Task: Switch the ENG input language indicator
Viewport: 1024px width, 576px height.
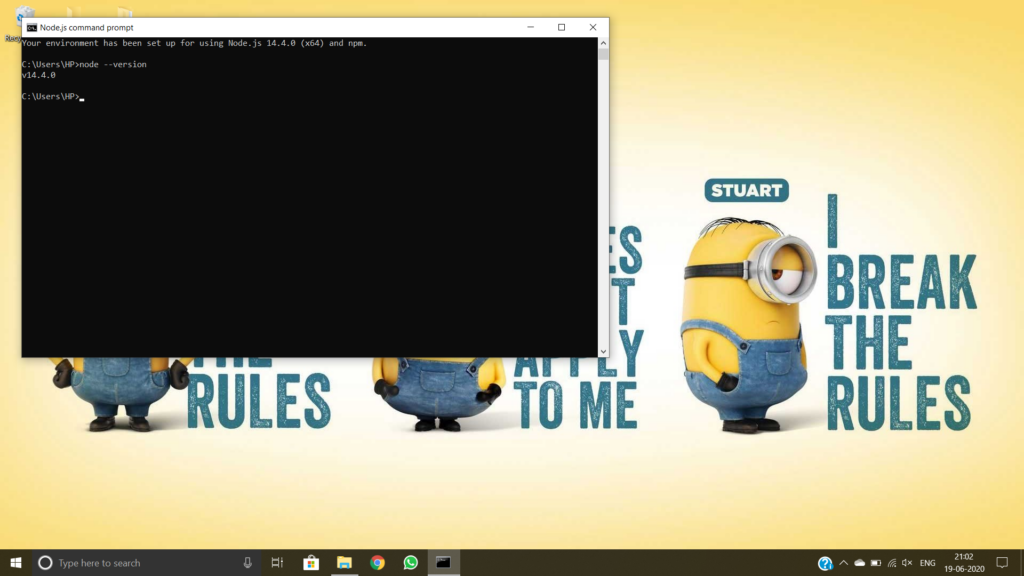Action: click(x=927, y=563)
